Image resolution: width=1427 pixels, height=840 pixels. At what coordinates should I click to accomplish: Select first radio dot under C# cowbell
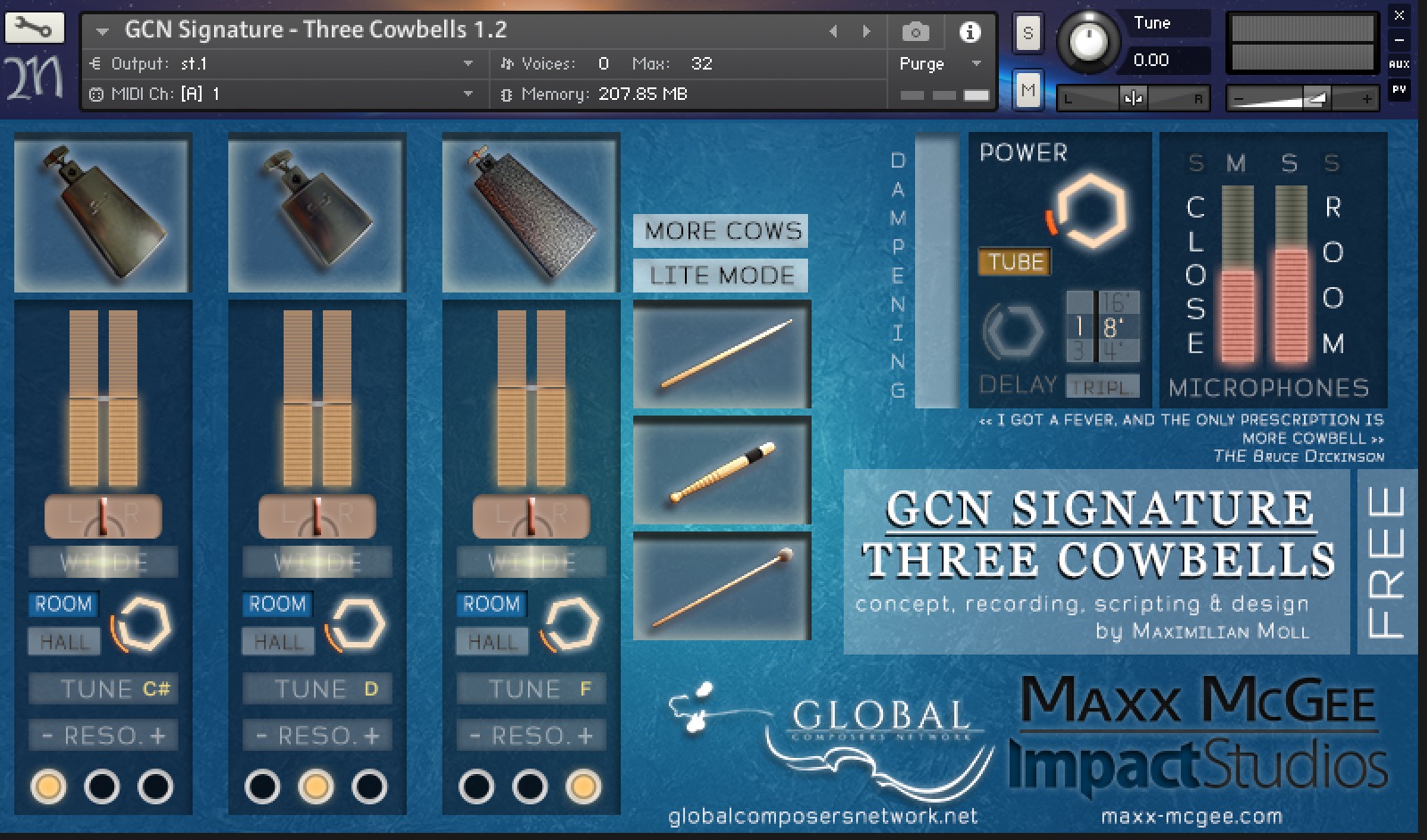tap(48, 786)
